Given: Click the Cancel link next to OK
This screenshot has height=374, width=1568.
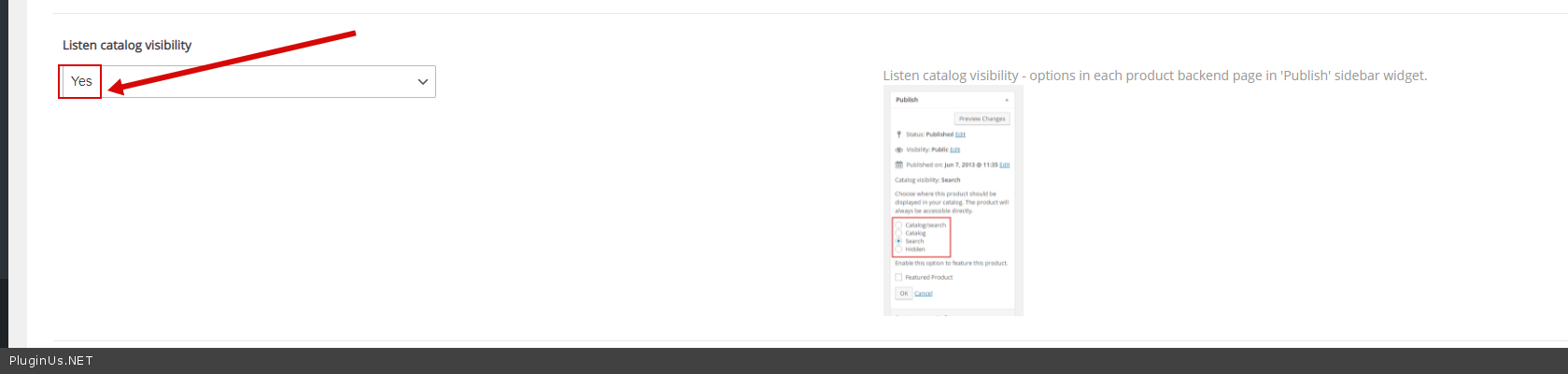Looking at the screenshot, I should click(923, 294).
